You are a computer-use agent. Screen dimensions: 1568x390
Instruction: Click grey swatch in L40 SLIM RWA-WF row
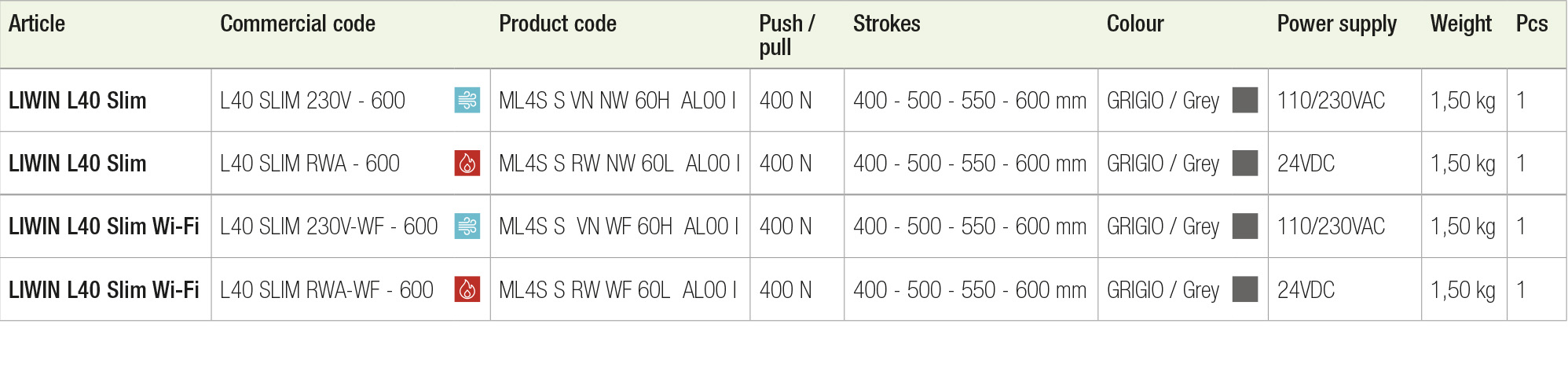(x=1245, y=289)
